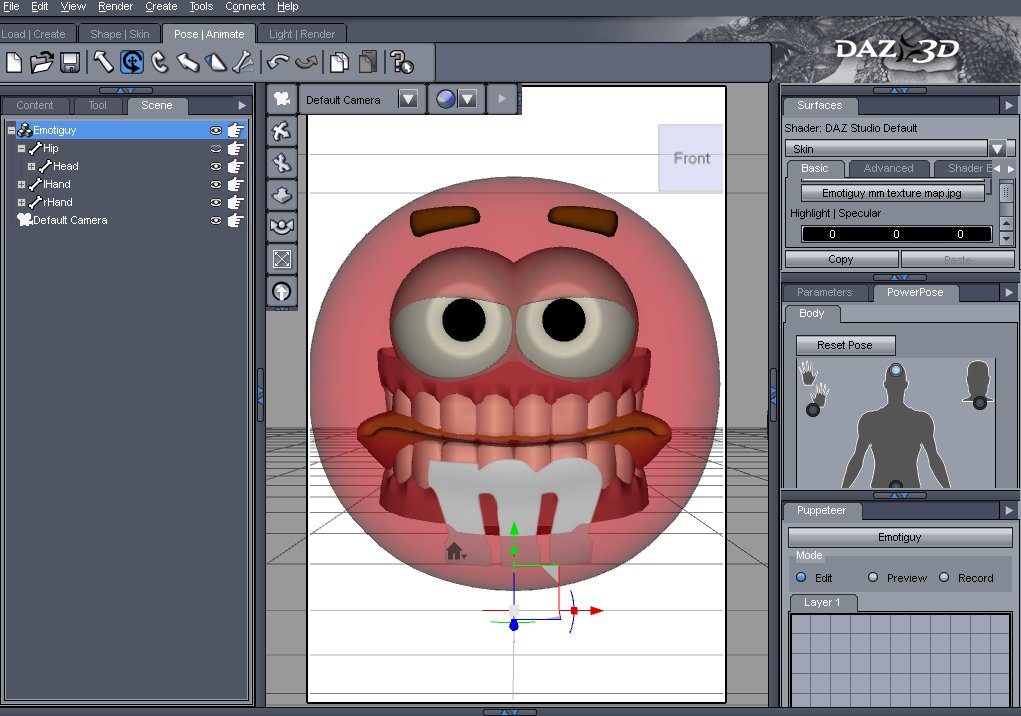Click the Redo arrow icon
Screen dimensions: 1021x716
pyautogui.click(x=305, y=62)
